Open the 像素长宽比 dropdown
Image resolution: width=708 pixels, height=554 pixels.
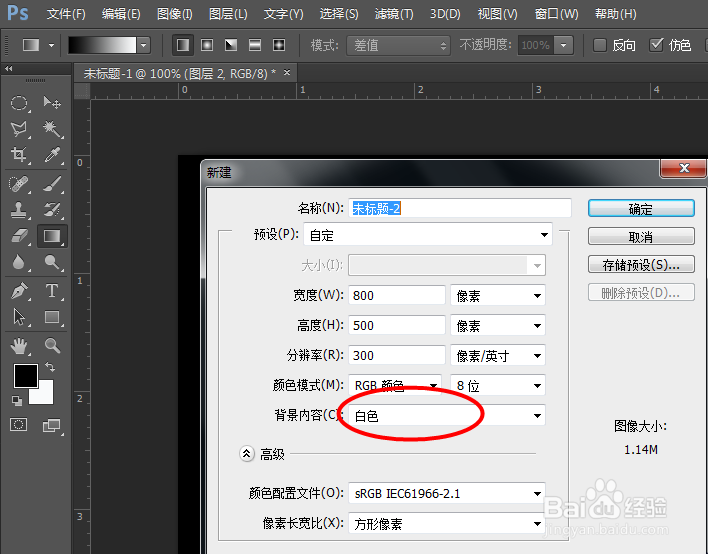(447, 524)
